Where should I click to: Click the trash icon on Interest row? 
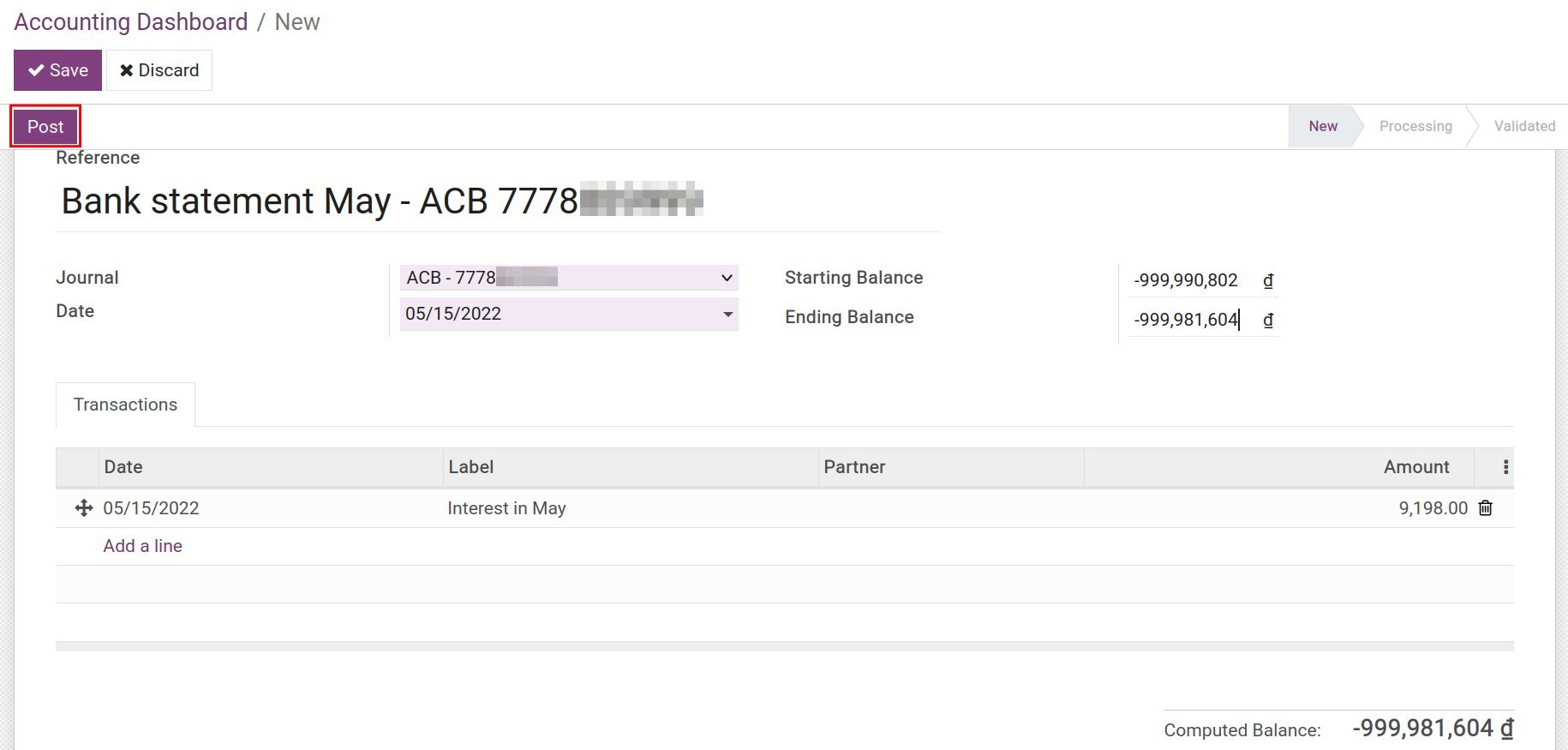[1485, 508]
